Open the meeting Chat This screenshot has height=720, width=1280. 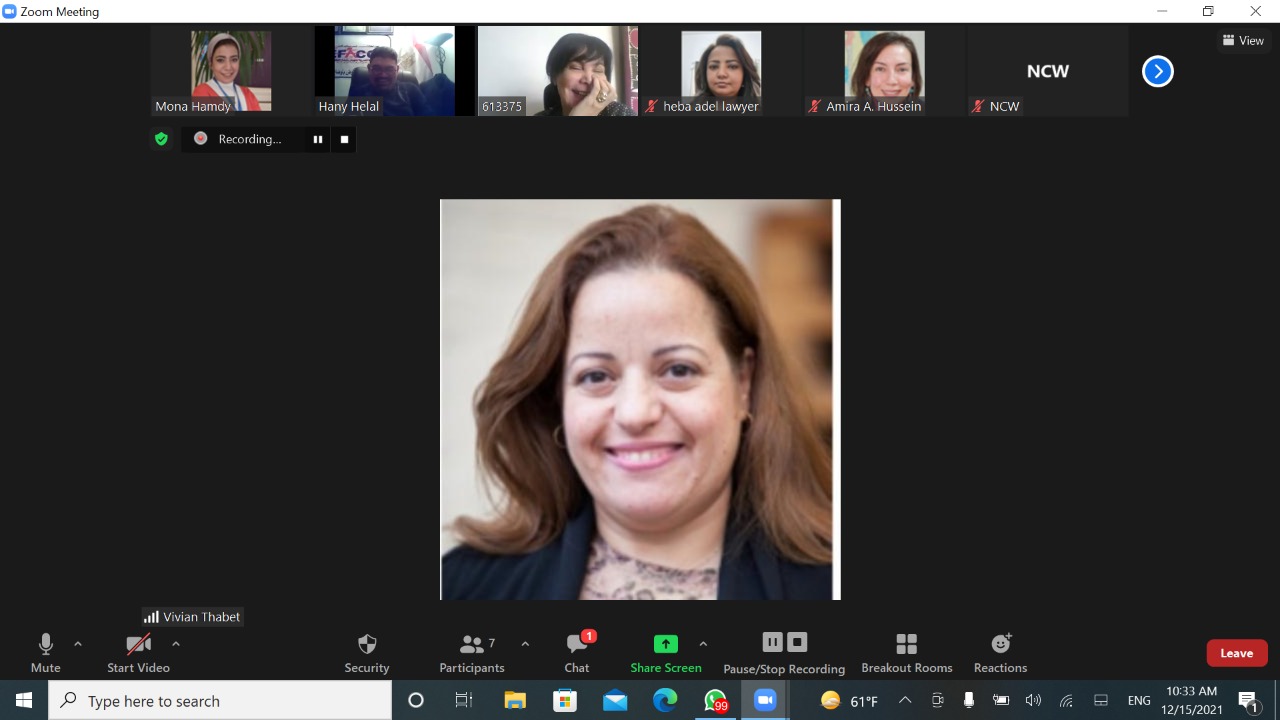(577, 650)
